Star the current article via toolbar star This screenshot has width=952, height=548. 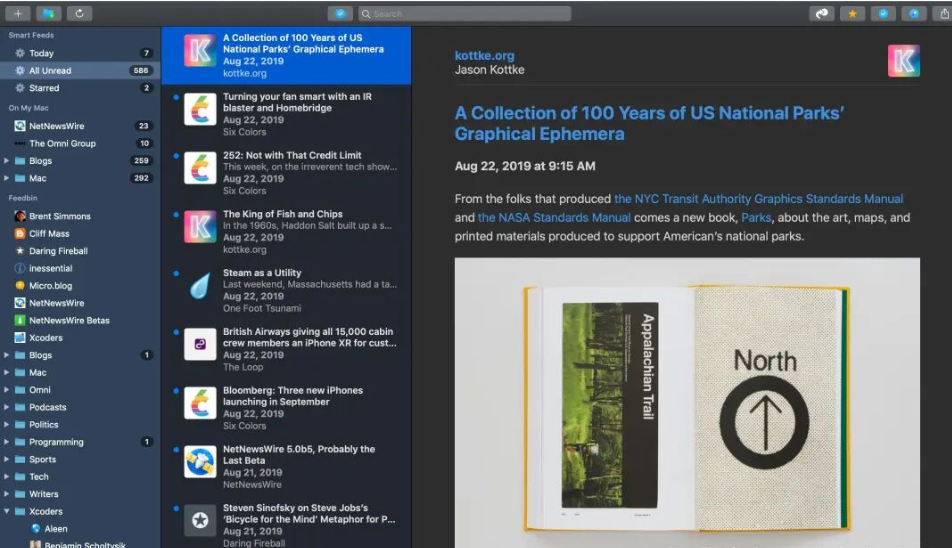(852, 13)
